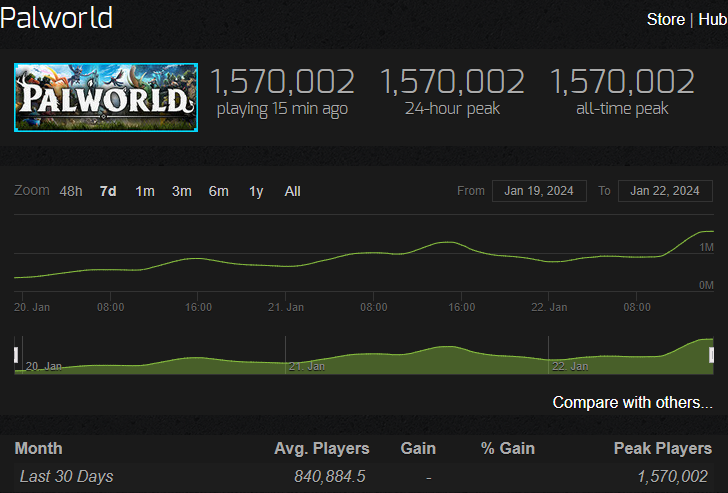Image resolution: width=728 pixels, height=493 pixels.
Task: Click the Gain column header
Action: point(418,448)
